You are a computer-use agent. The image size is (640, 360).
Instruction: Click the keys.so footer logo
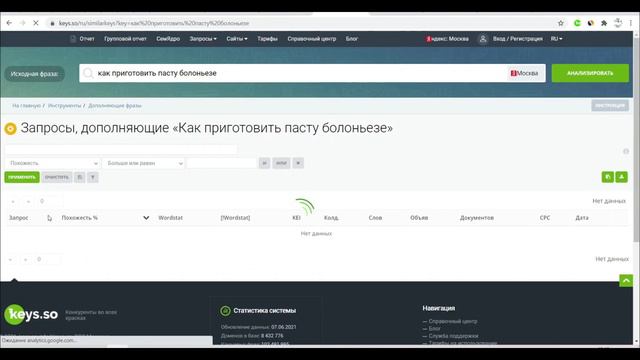[x=31, y=314]
